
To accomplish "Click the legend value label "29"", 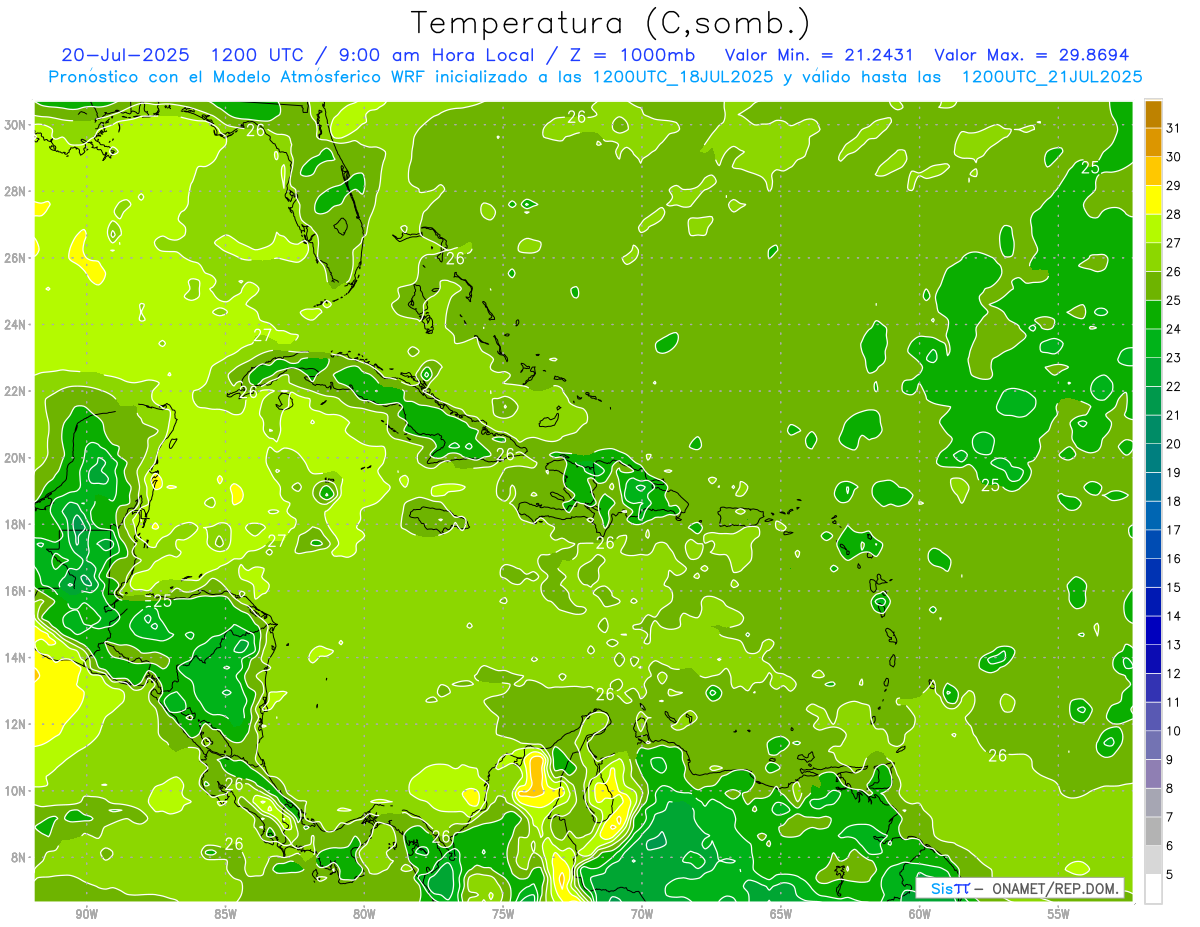I will click(x=1174, y=184).
